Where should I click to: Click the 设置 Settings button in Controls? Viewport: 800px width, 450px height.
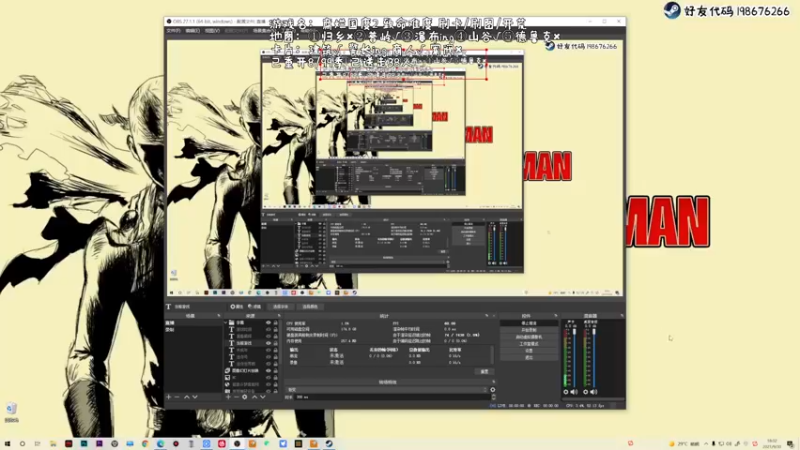pyautogui.click(x=529, y=351)
